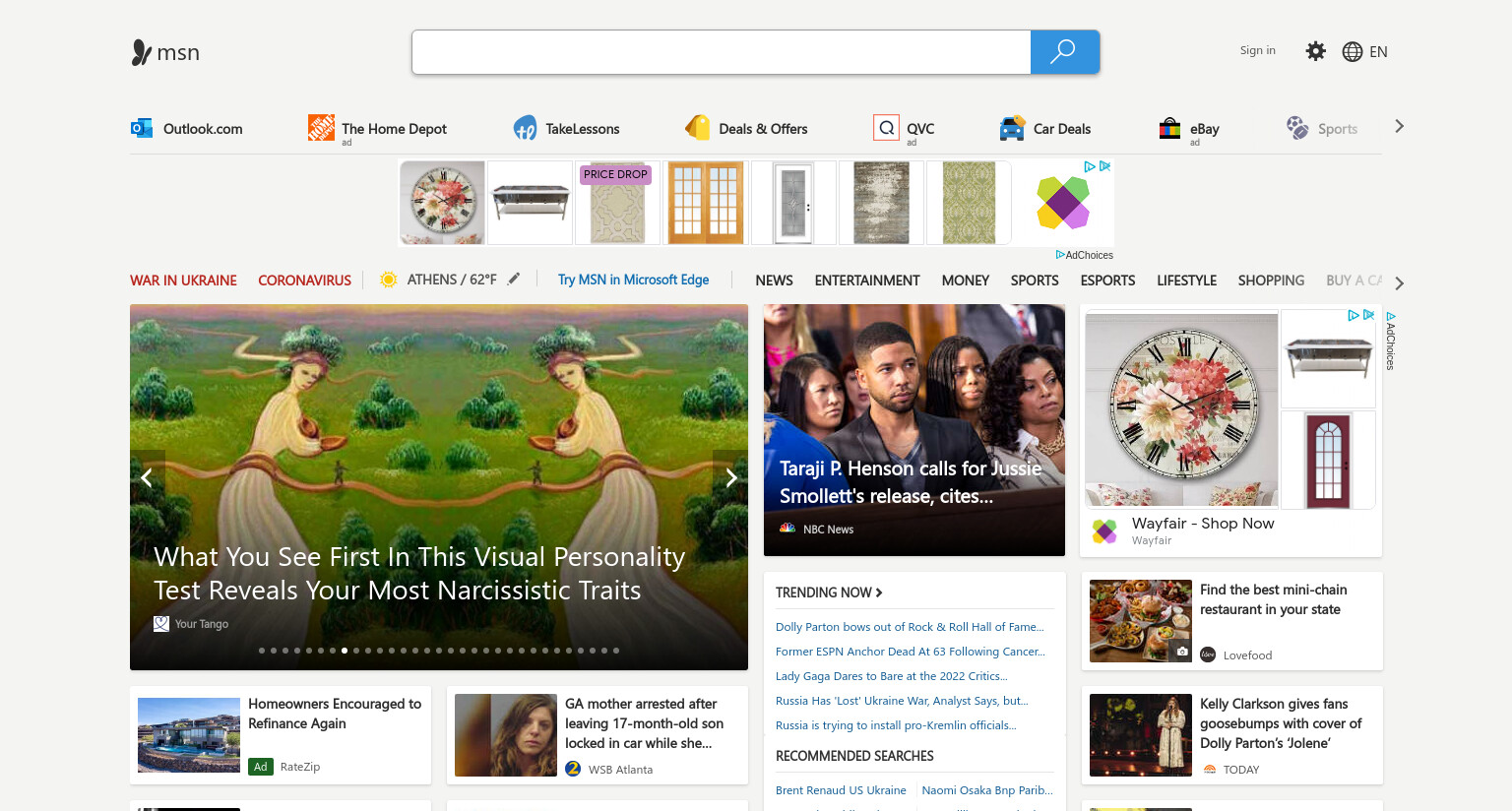Click the Your Tango source icon
The image size is (1512, 811).
click(161, 624)
